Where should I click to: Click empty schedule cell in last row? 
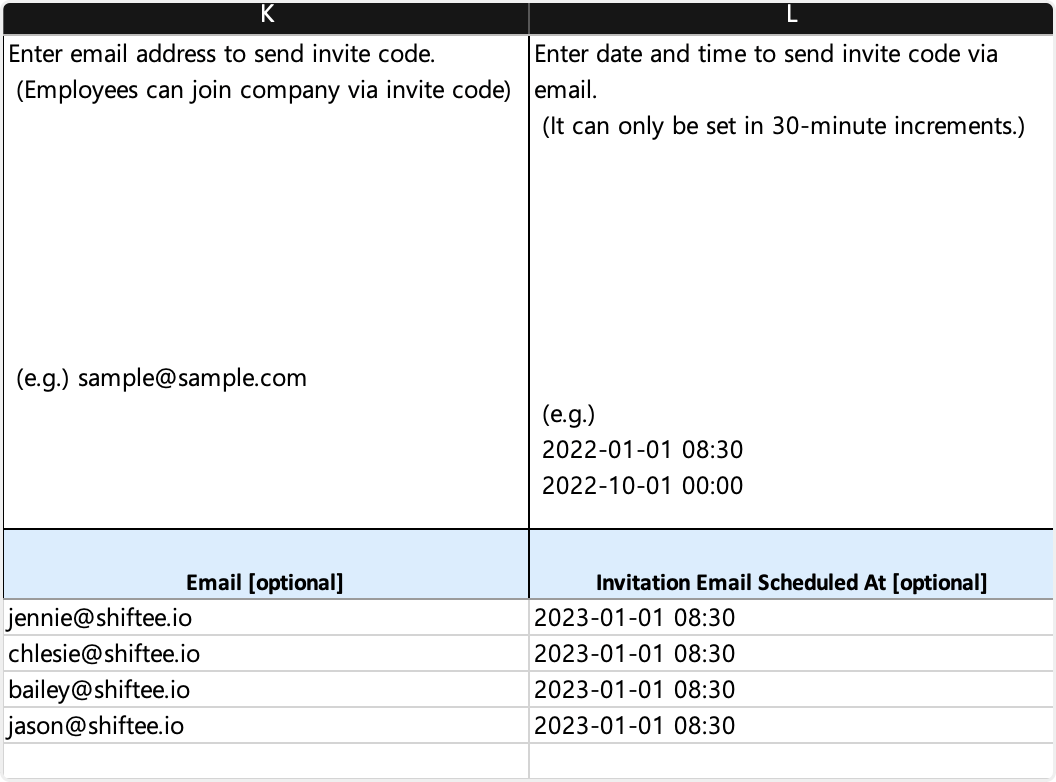[x=791, y=761]
